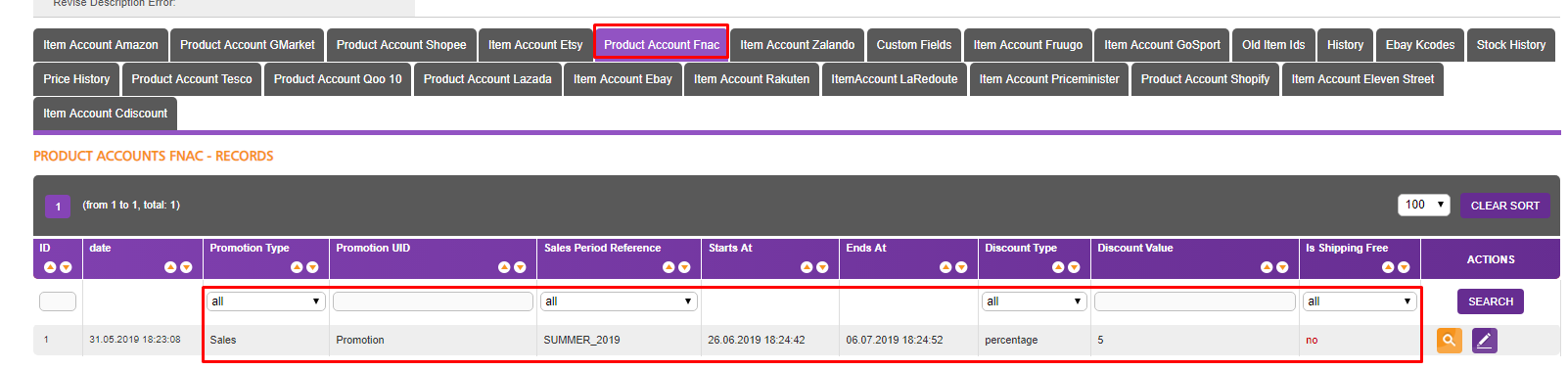Sort Is Shipping Free ascending arrow
This screenshot has width=1568, height=370.
pos(1388,267)
